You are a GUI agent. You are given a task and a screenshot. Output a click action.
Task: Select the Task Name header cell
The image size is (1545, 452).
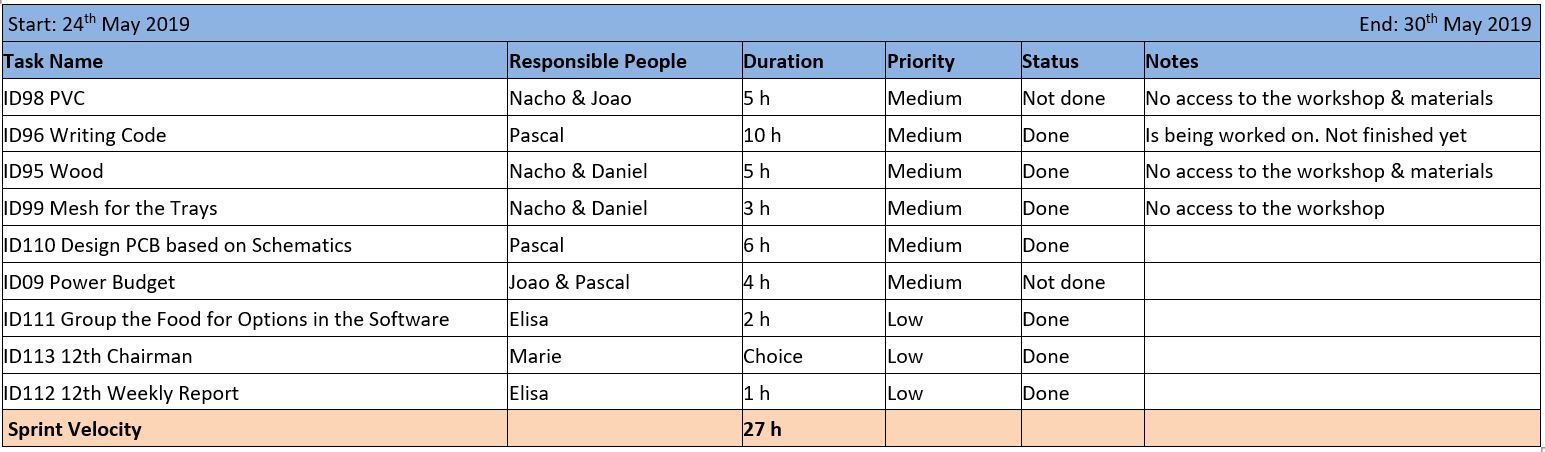pos(255,61)
